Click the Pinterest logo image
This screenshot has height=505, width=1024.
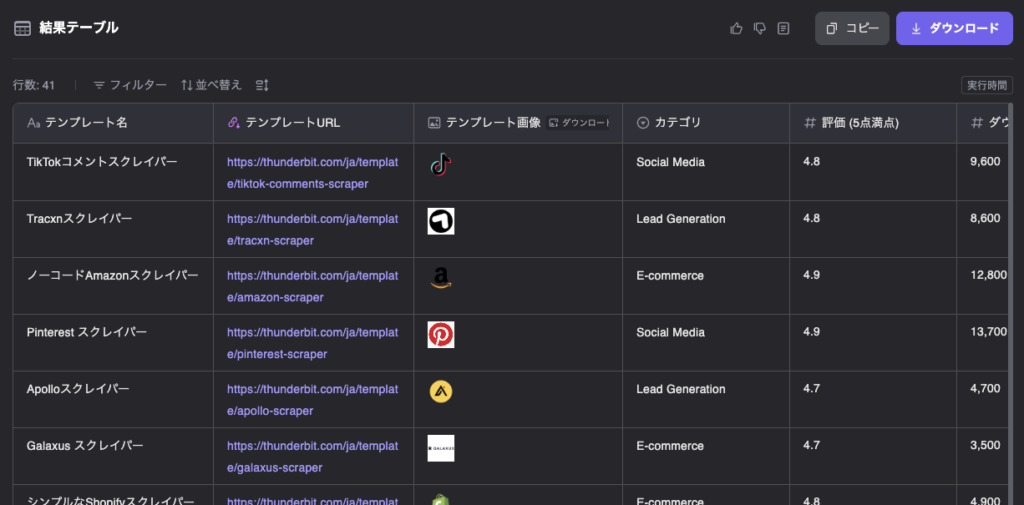coord(440,334)
